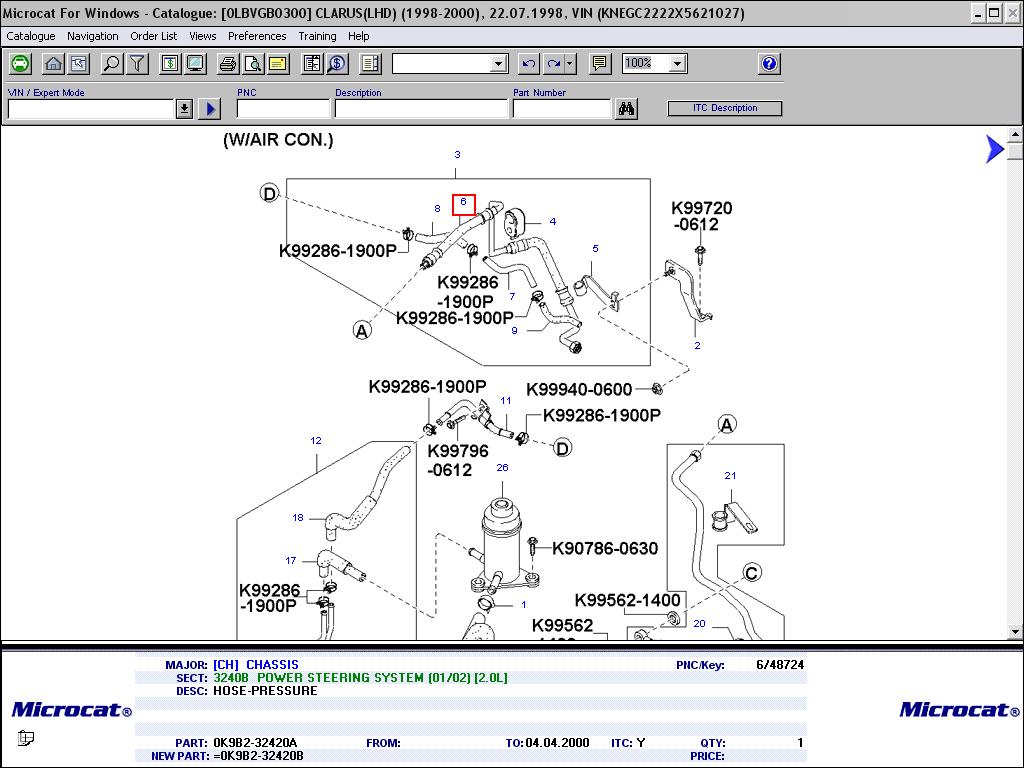Viewport: 1024px width, 768px height.
Task: Go to the home catalogue icon
Action: point(54,64)
